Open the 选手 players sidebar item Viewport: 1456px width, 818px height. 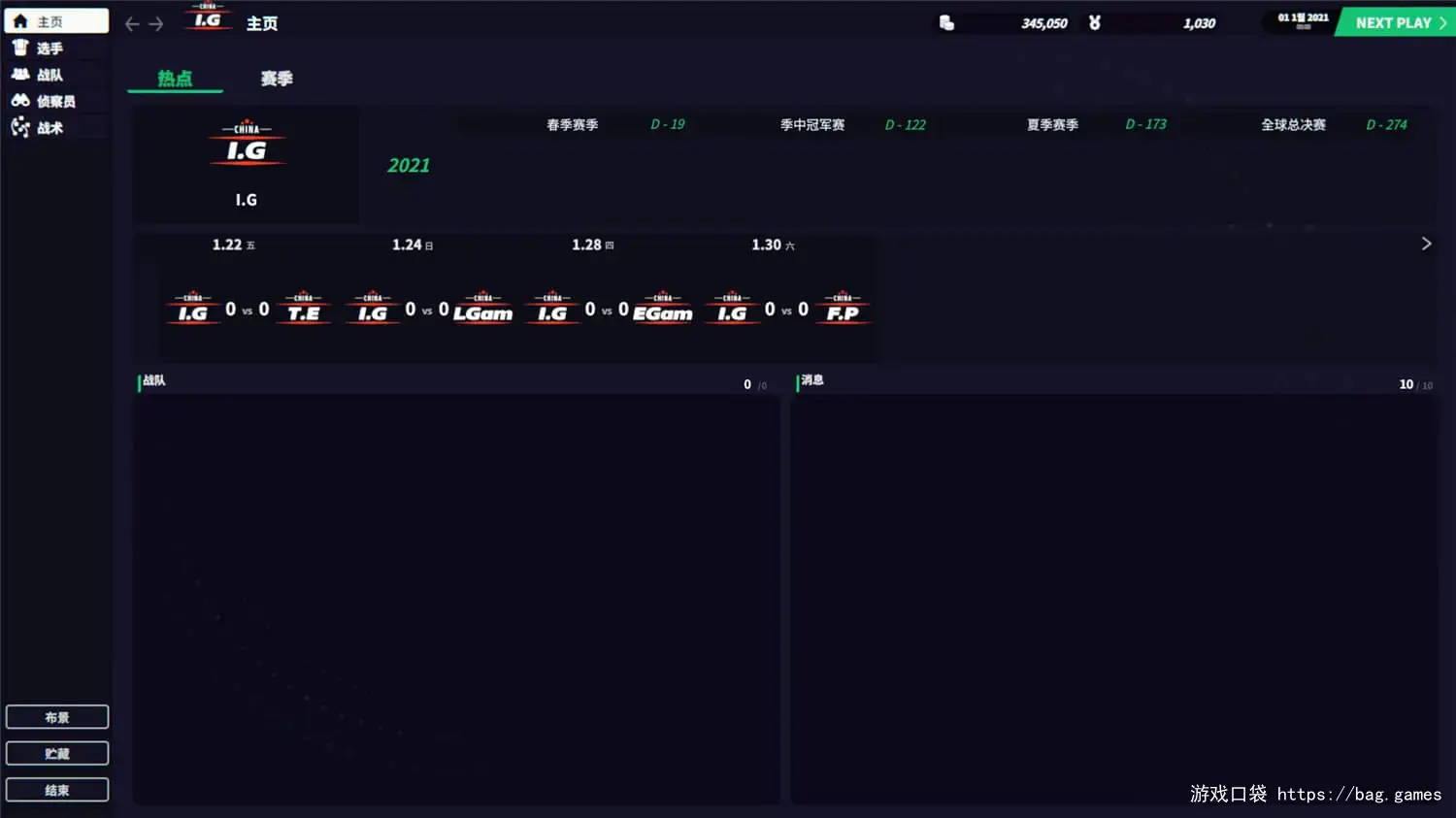point(56,48)
